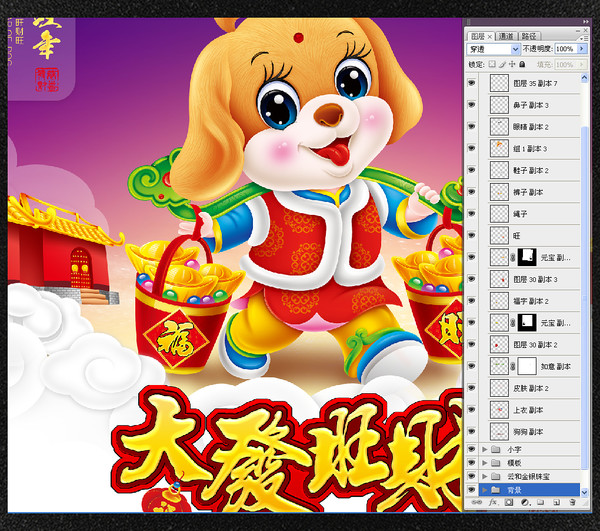This screenshot has height=531, width=600.
Task: Click mask link chain on 元宝 layer under 旺
Action: pyautogui.click(x=513, y=257)
